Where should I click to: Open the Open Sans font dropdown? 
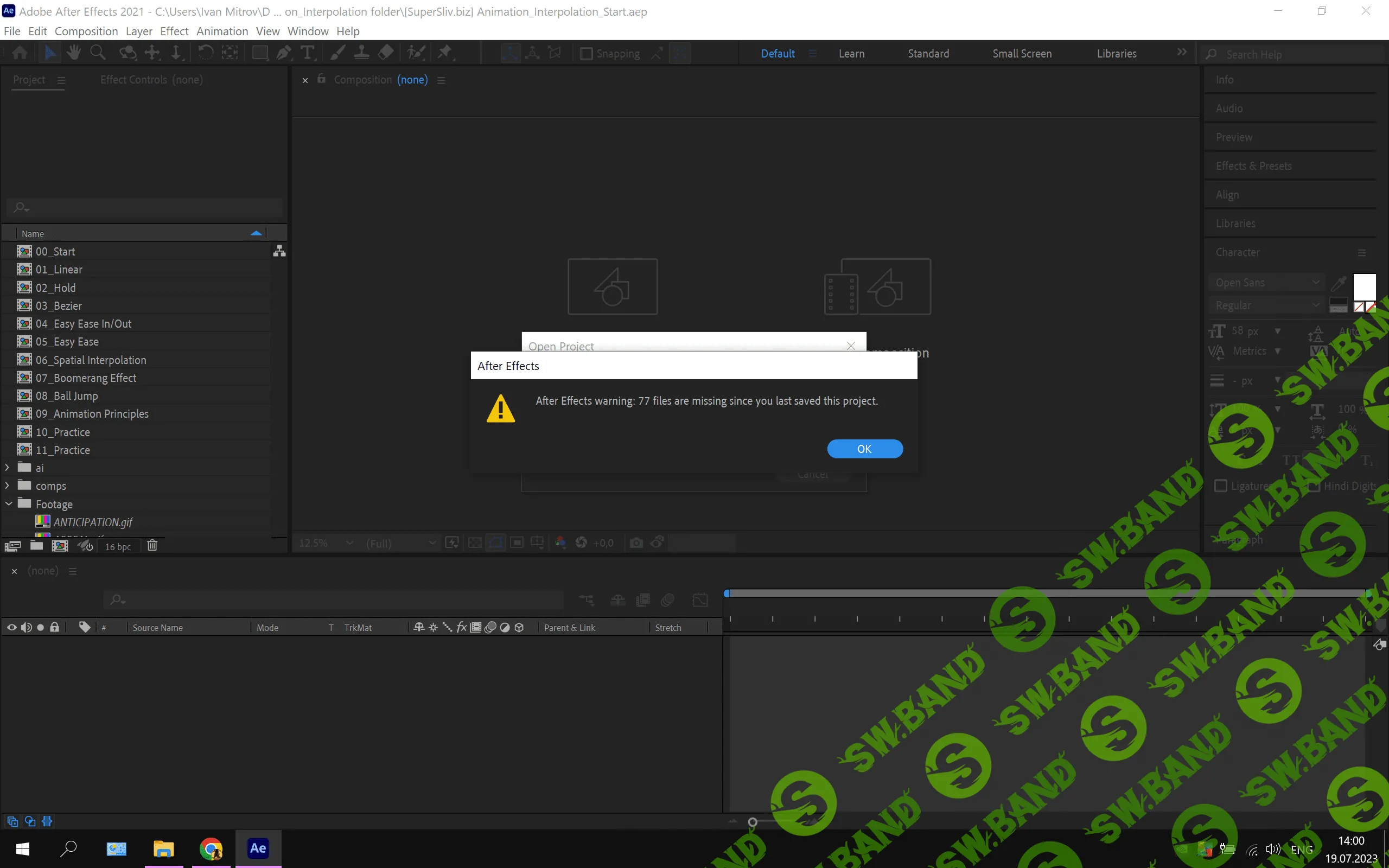click(1267, 283)
